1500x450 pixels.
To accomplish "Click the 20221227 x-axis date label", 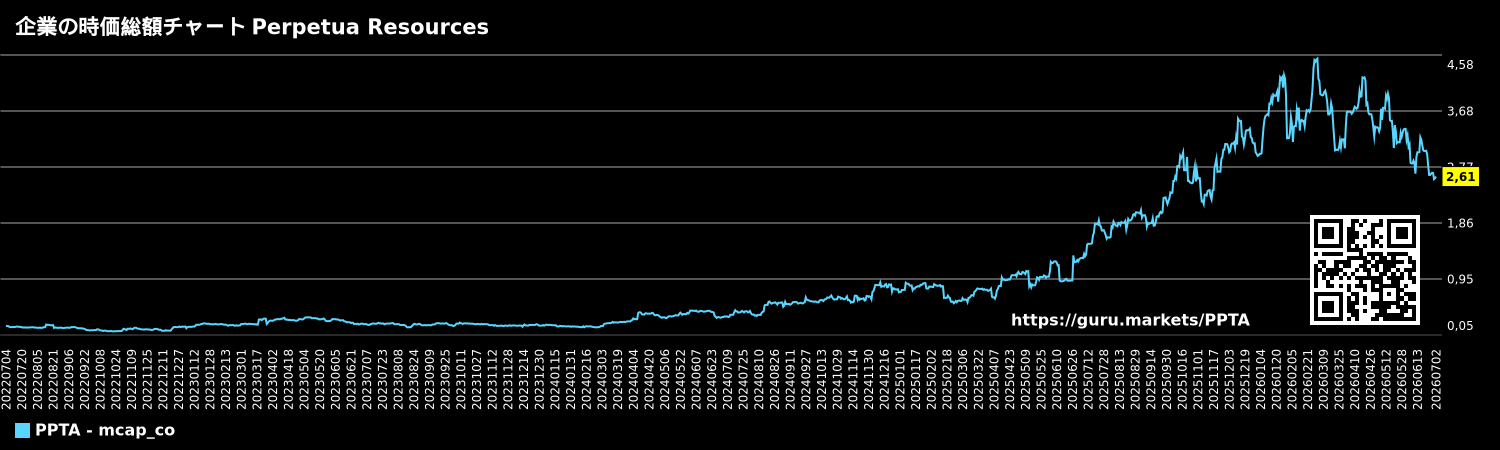I will (179, 378).
